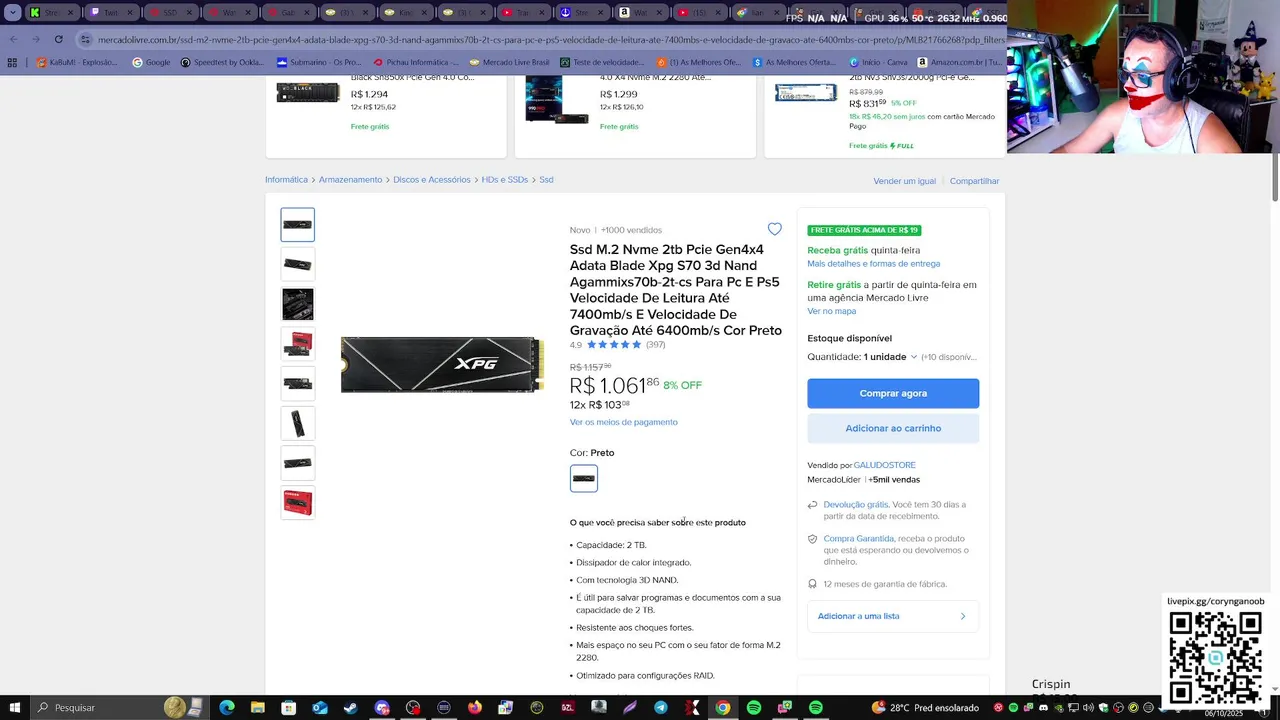Open the Pichau Informática bookmark
1280x720 pixels.
pos(416,62)
